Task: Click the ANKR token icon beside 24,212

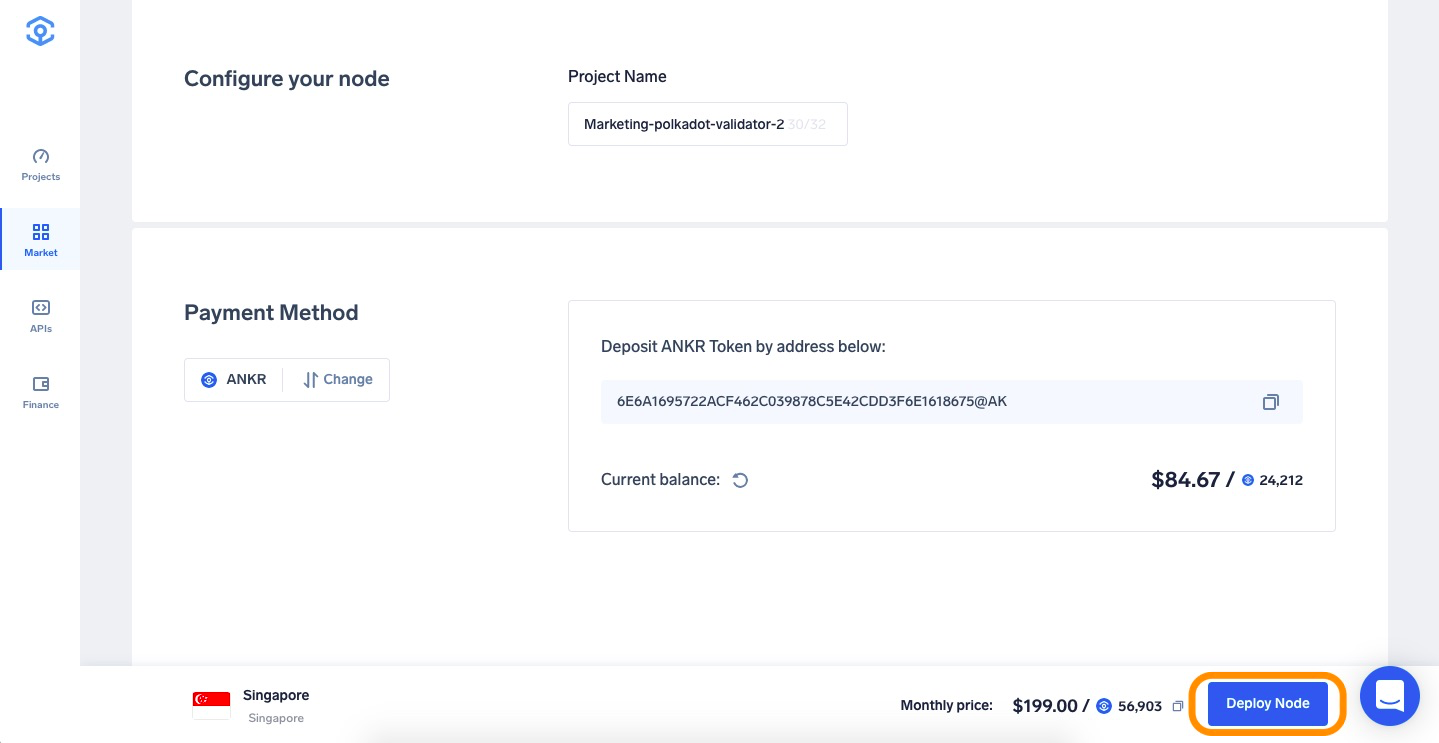Action: pos(1247,480)
